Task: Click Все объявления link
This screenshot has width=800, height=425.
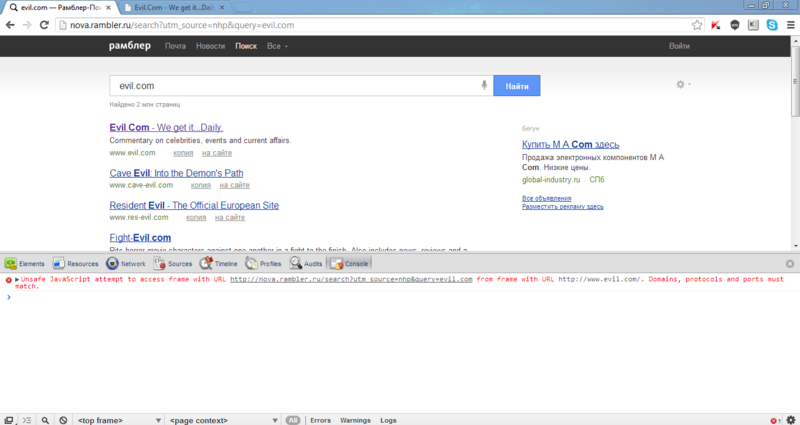Action: tap(546, 198)
